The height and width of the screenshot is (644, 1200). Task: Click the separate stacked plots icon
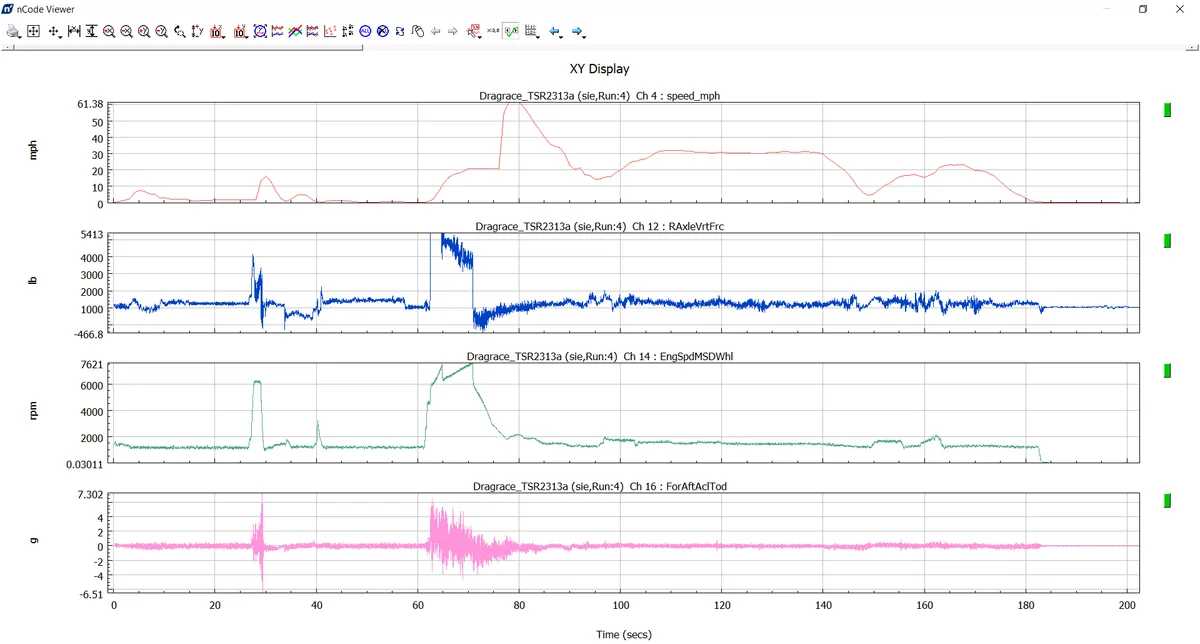tap(278, 31)
